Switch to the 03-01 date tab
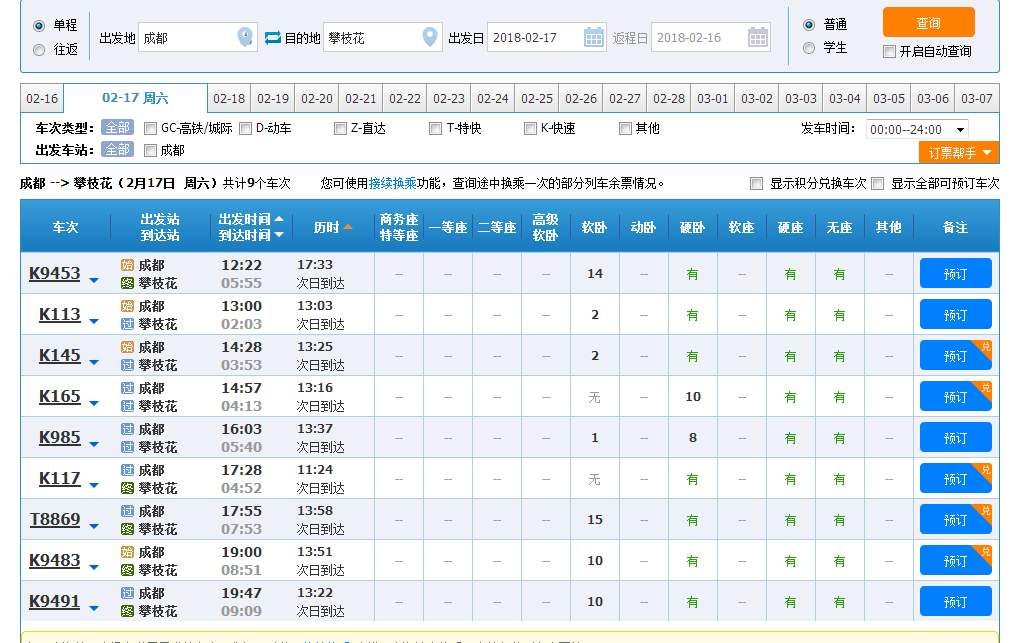This screenshot has width=1016, height=643. pyautogui.click(x=713, y=98)
